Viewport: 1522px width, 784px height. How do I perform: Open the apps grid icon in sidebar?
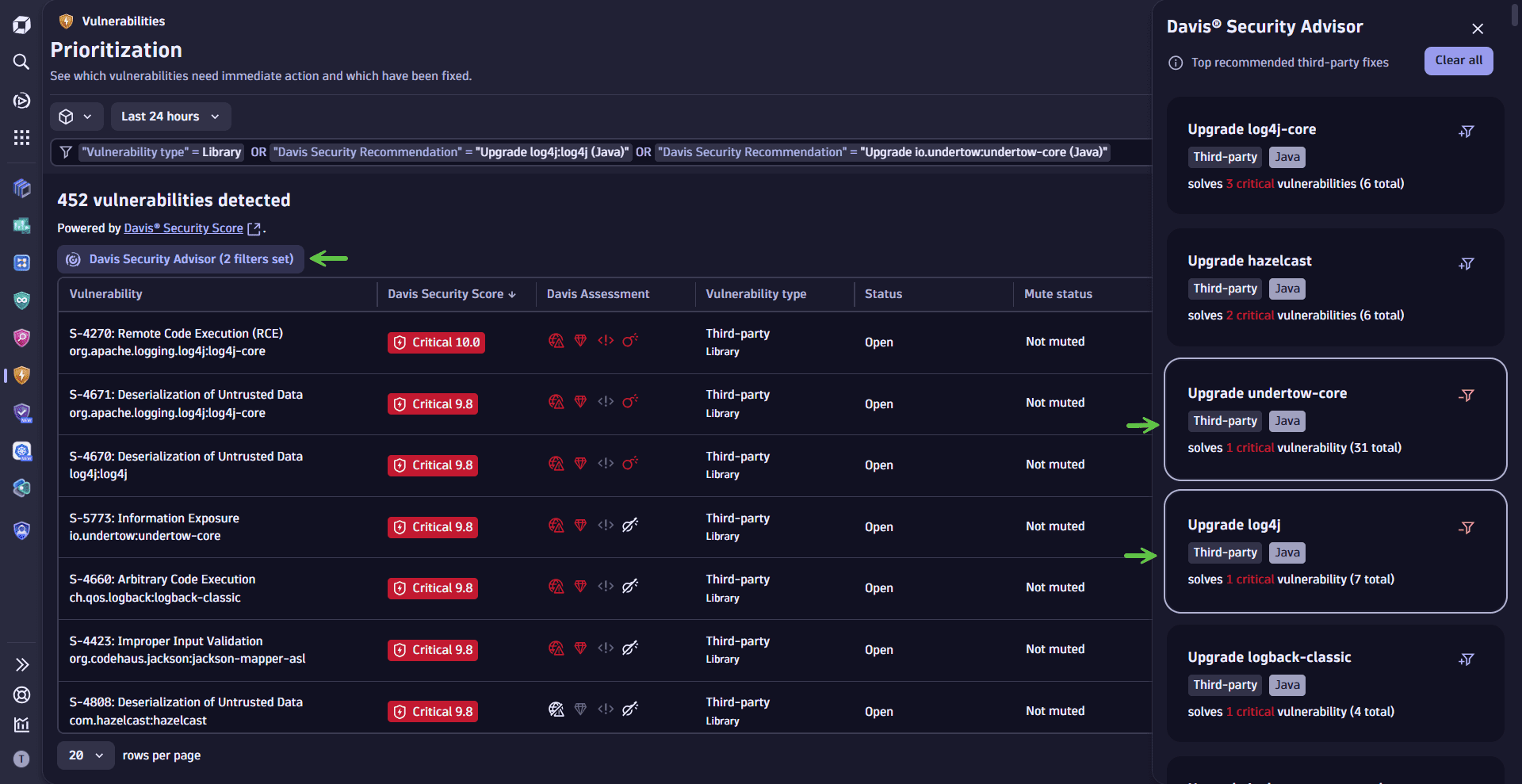[21, 138]
